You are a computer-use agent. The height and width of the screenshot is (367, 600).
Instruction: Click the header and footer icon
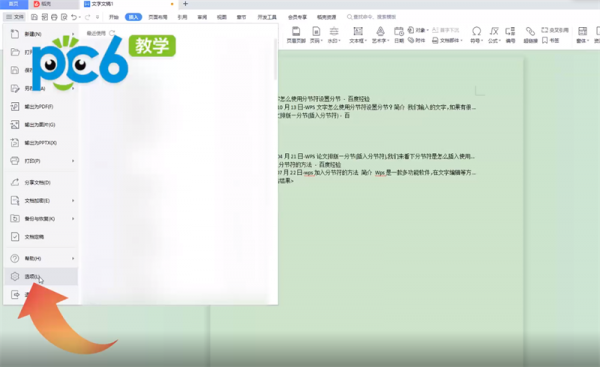point(296,34)
